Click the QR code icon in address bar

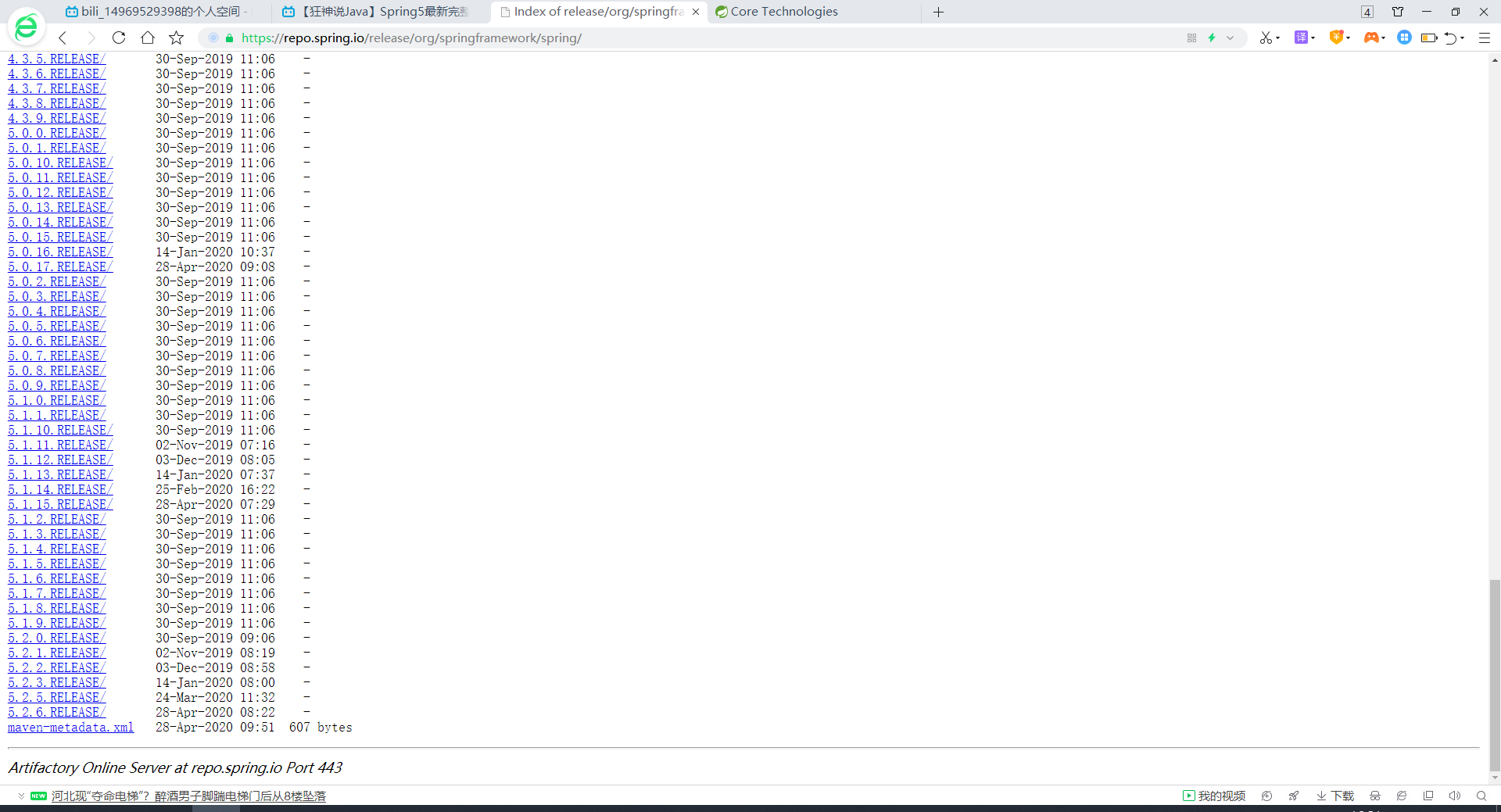coord(1191,38)
